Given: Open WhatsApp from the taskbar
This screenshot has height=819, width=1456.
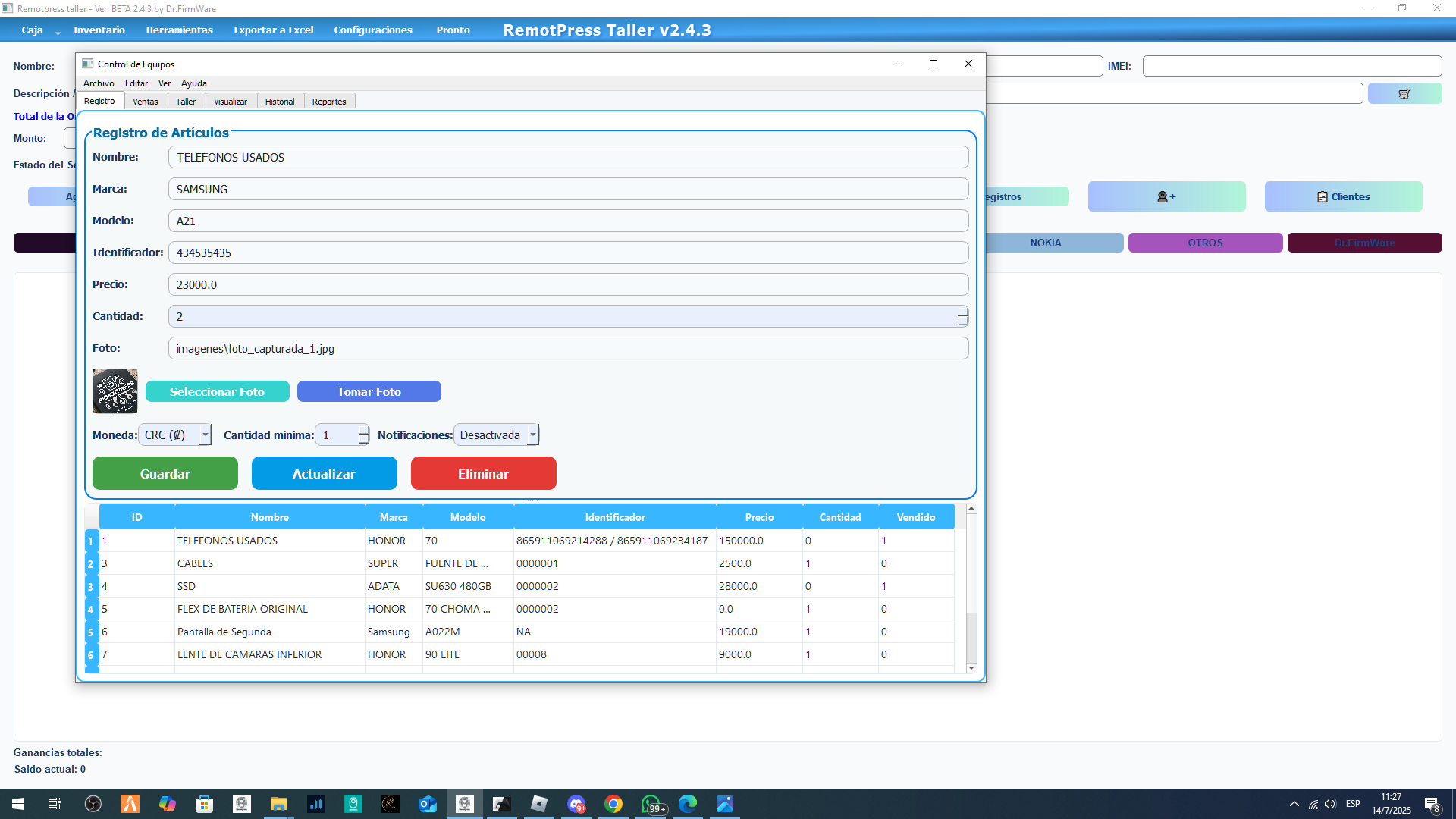Looking at the screenshot, I should pyautogui.click(x=652, y=804).
